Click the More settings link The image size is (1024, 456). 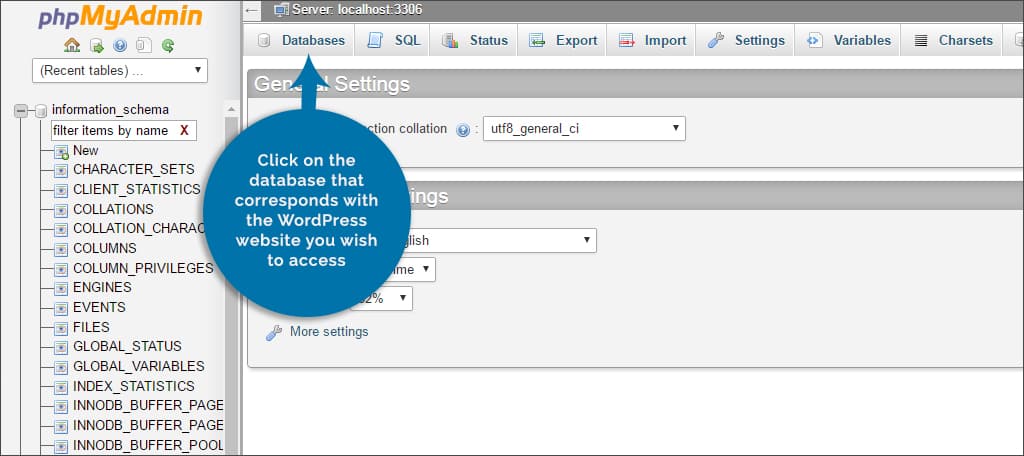coord(328,332)
